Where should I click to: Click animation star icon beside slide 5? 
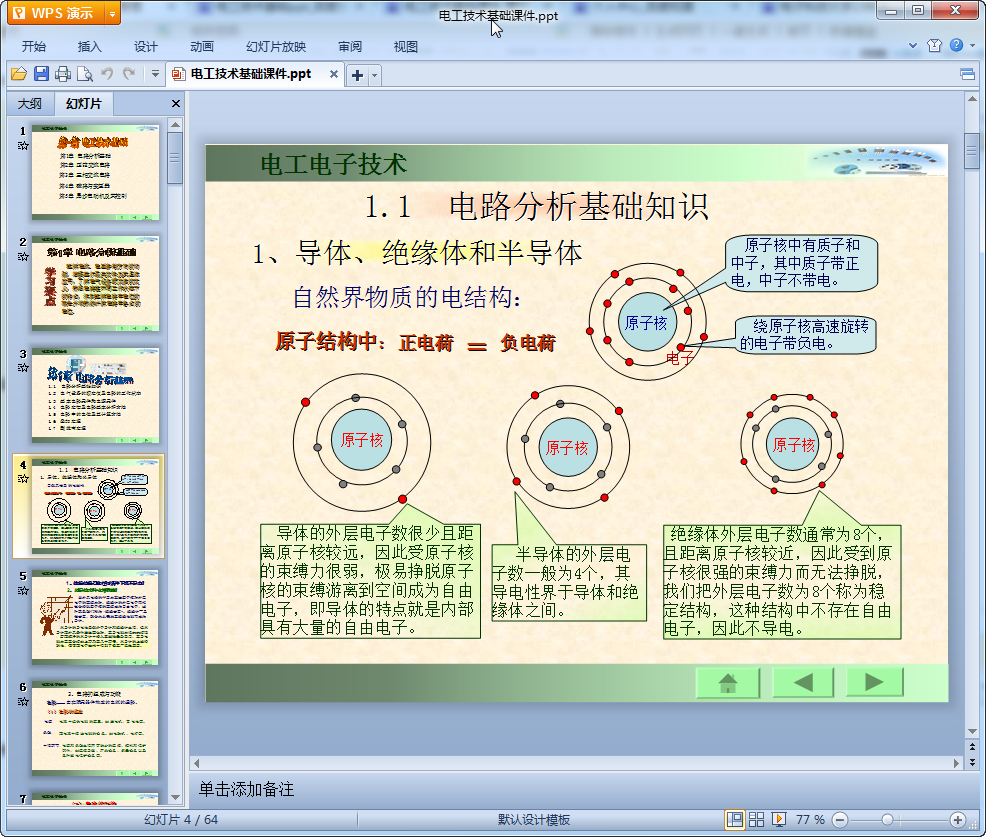pyautogui.click(x=23, y=590)
